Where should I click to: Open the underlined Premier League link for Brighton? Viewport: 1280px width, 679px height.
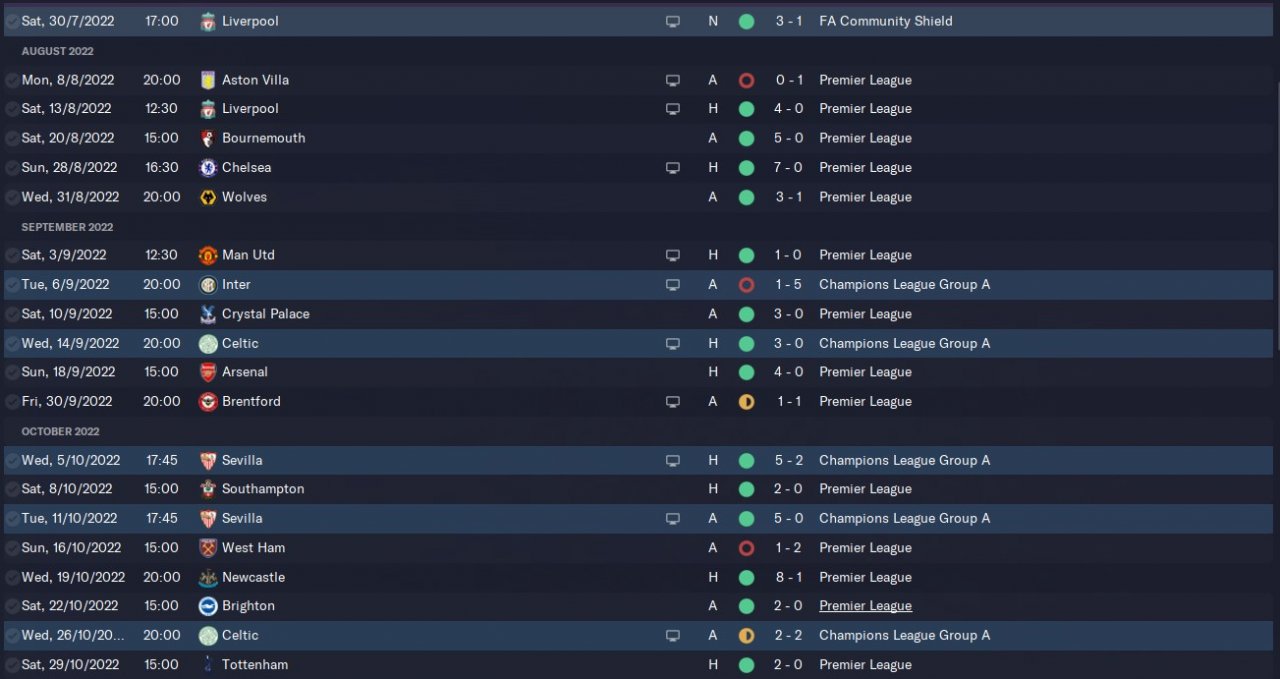(865, 606)
